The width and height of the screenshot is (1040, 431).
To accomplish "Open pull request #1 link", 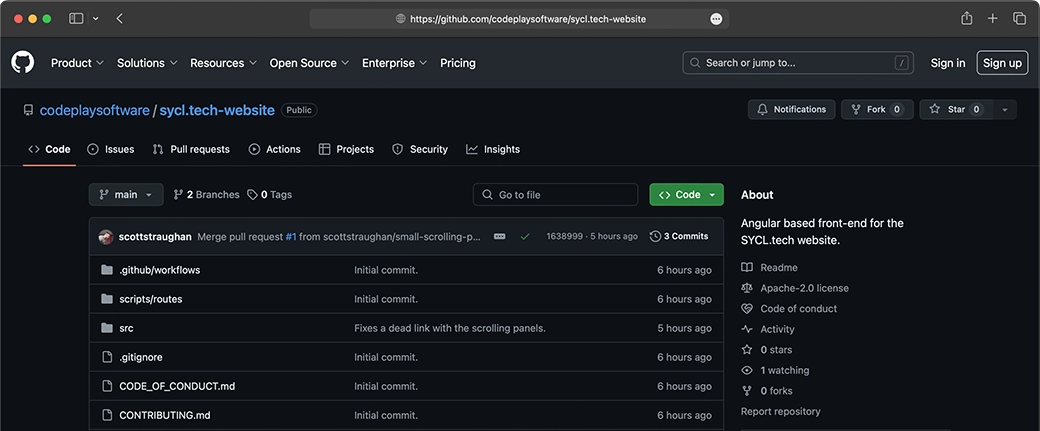I will pyautogui.click(x=291, y=237).
